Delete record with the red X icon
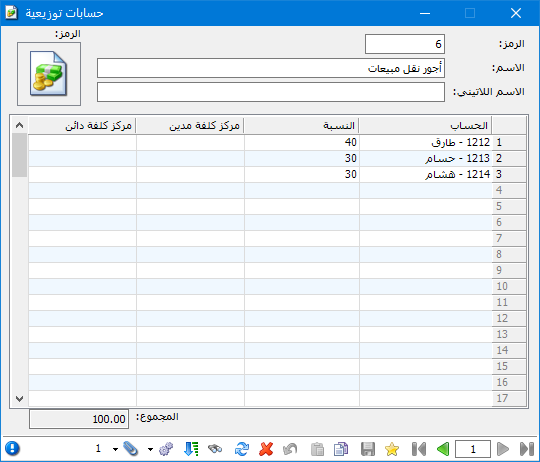 click(266, 449)
